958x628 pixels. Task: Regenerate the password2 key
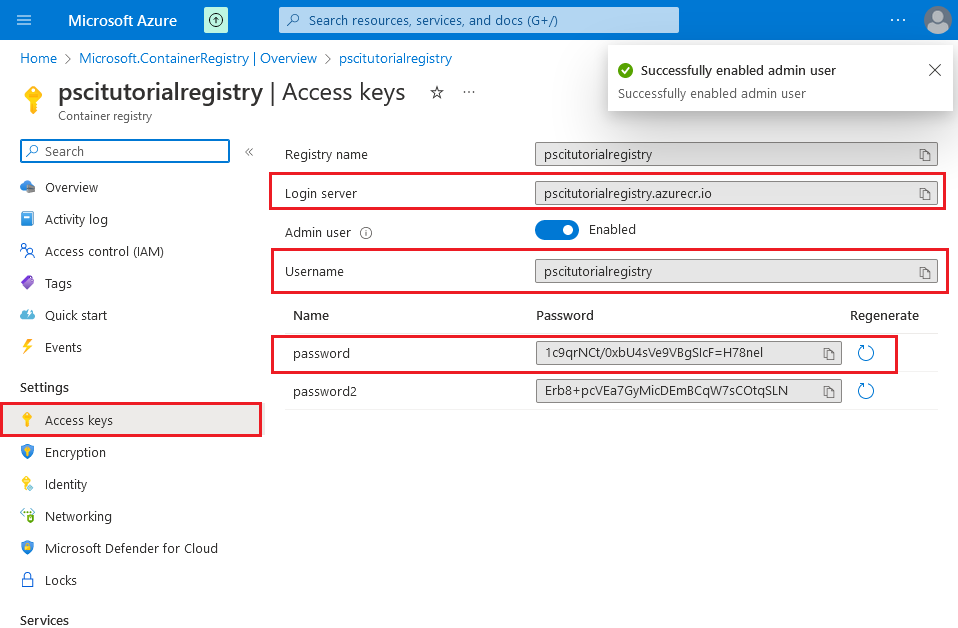(866, 391)
